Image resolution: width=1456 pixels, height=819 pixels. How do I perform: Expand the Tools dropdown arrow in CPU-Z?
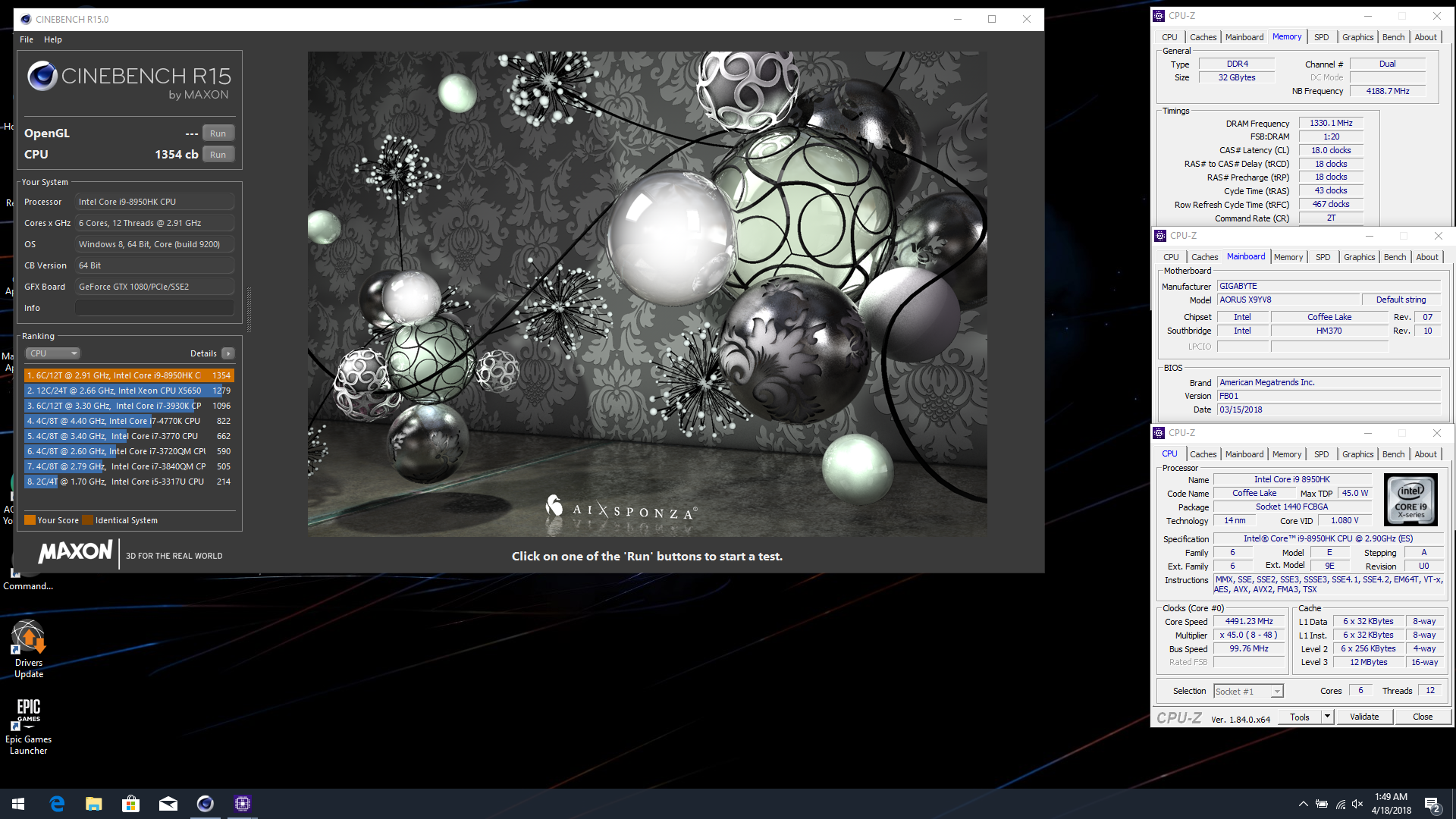(1327, 717)
